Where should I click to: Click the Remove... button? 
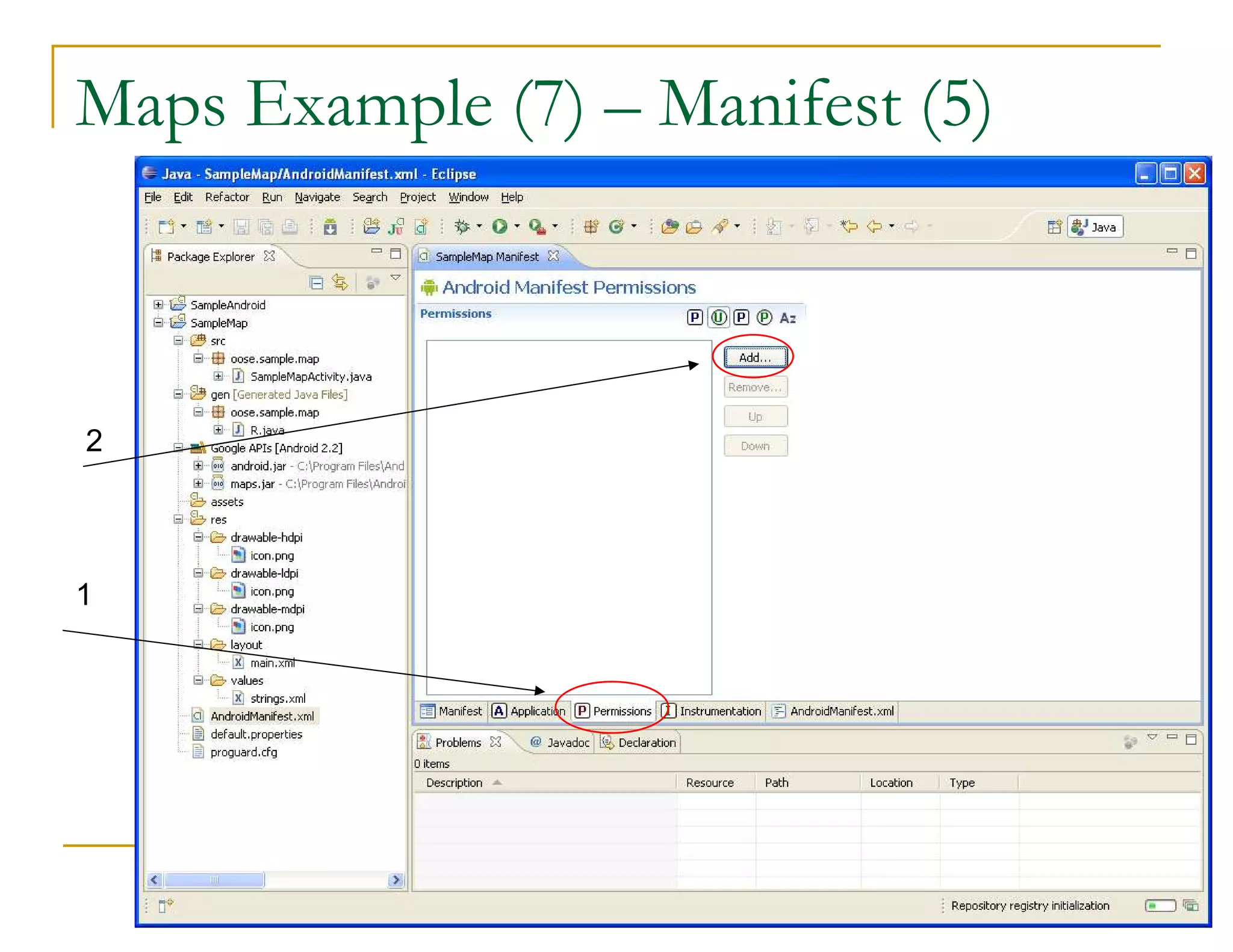point(755,387)
